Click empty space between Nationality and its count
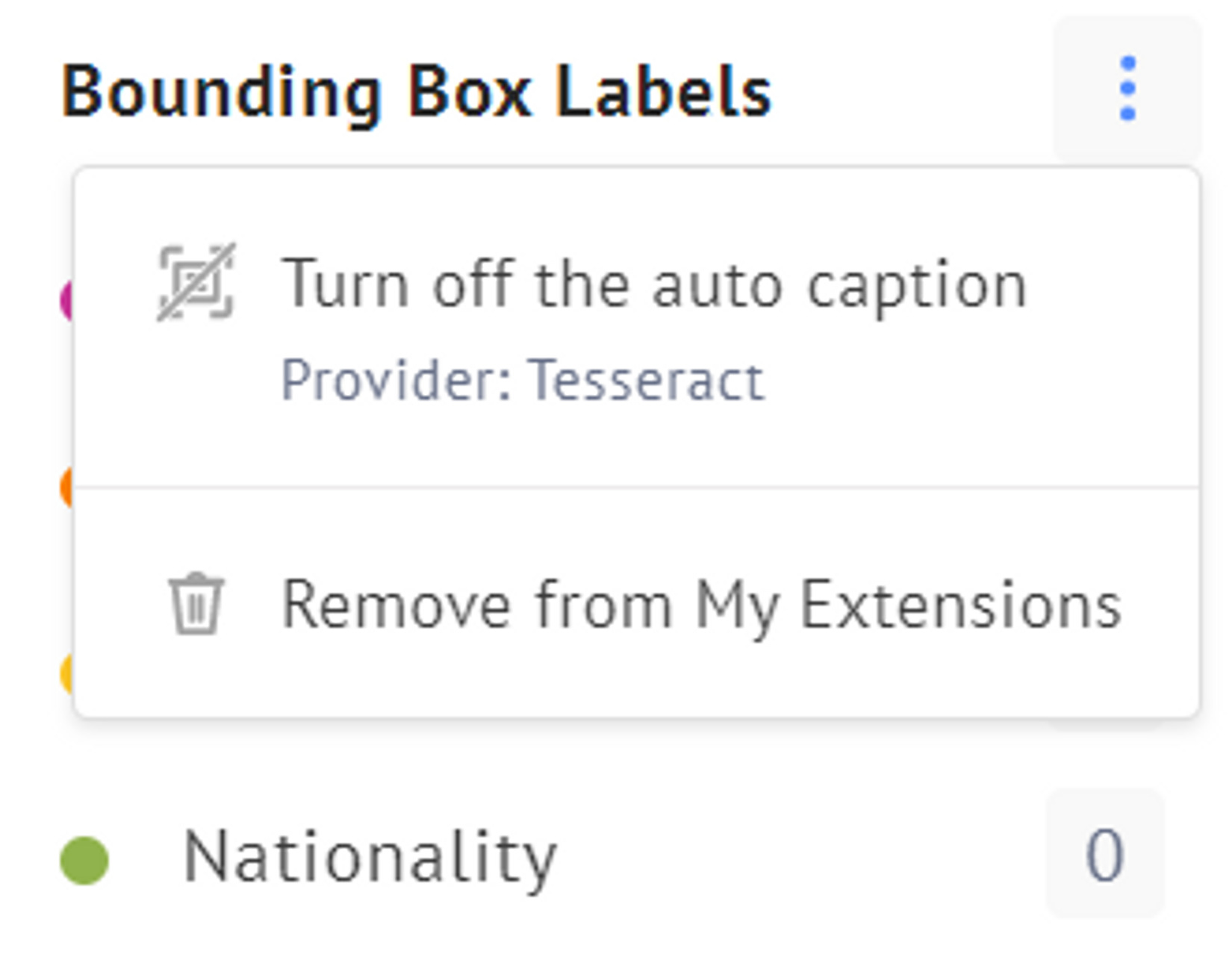The height and width of the screenshot is (963, 1232). (799, 856)
